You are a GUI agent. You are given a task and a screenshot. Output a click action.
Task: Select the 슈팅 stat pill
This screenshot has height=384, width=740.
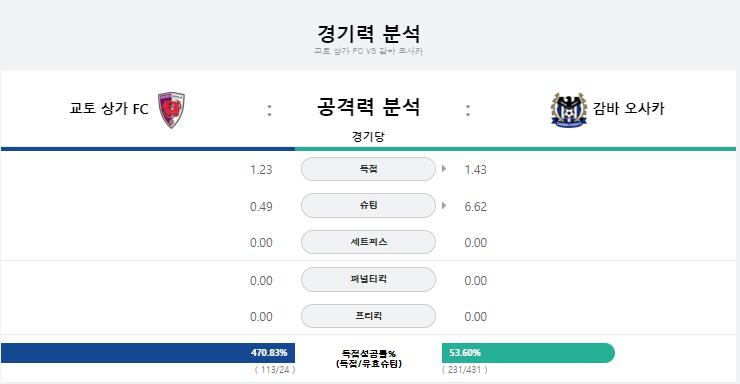[x=368, y=205]
